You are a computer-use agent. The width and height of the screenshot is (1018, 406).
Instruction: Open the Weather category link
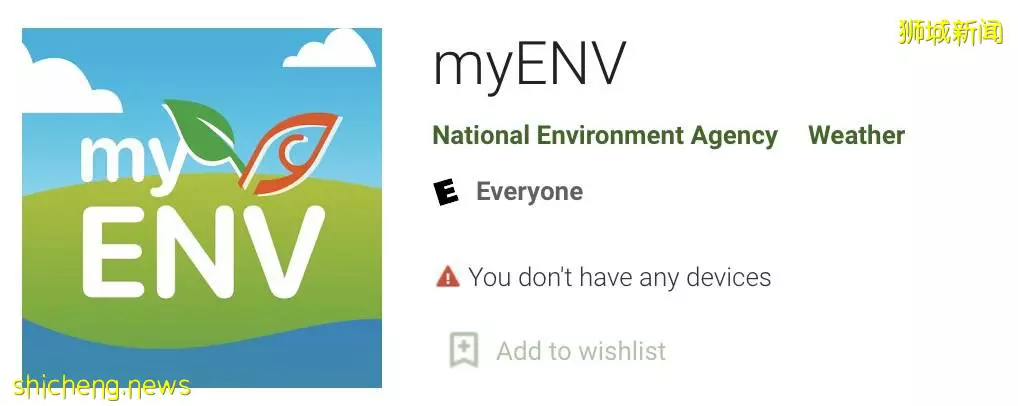pos(856,135)
